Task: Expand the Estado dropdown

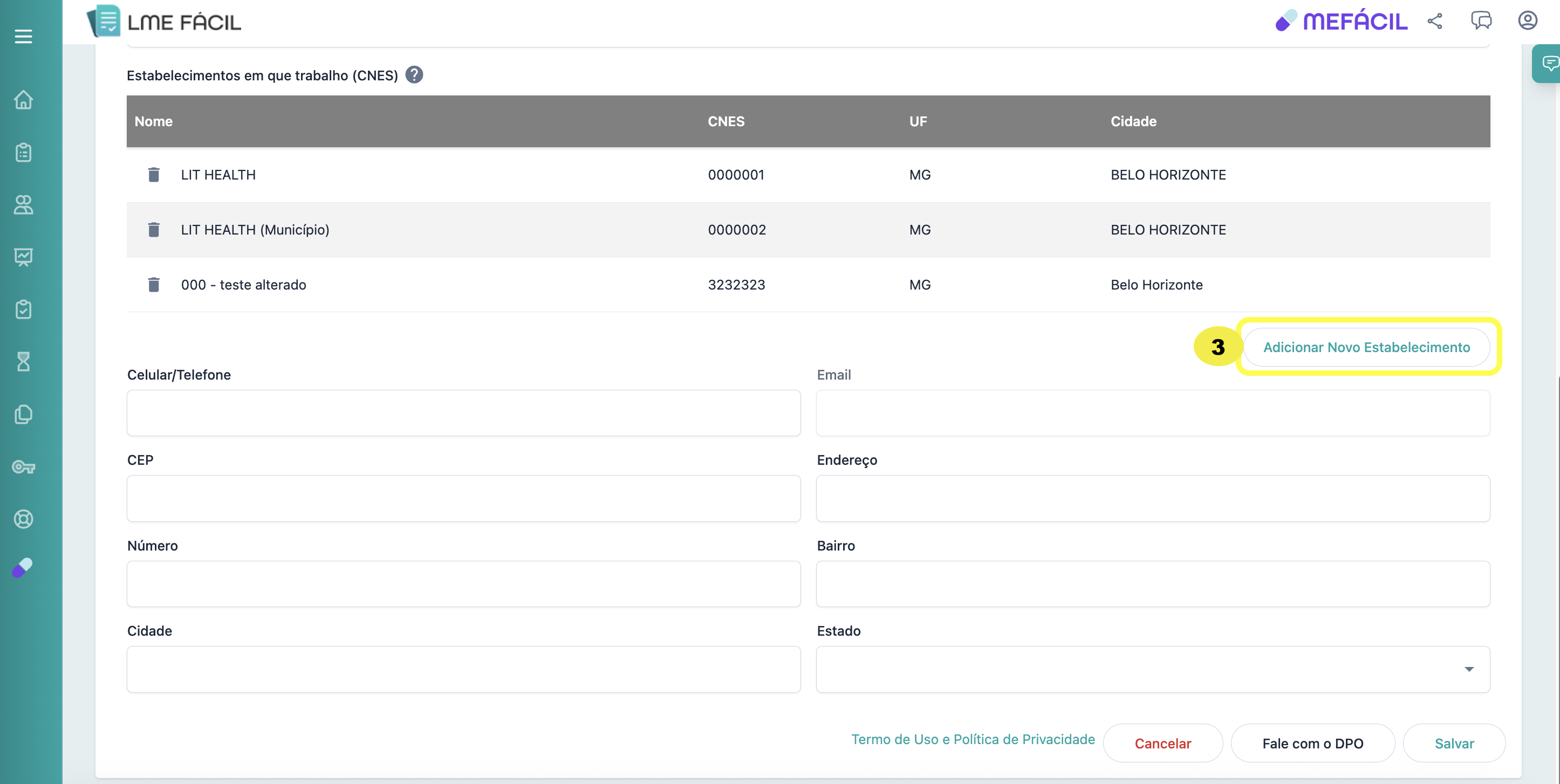Action: (1468, 669)
